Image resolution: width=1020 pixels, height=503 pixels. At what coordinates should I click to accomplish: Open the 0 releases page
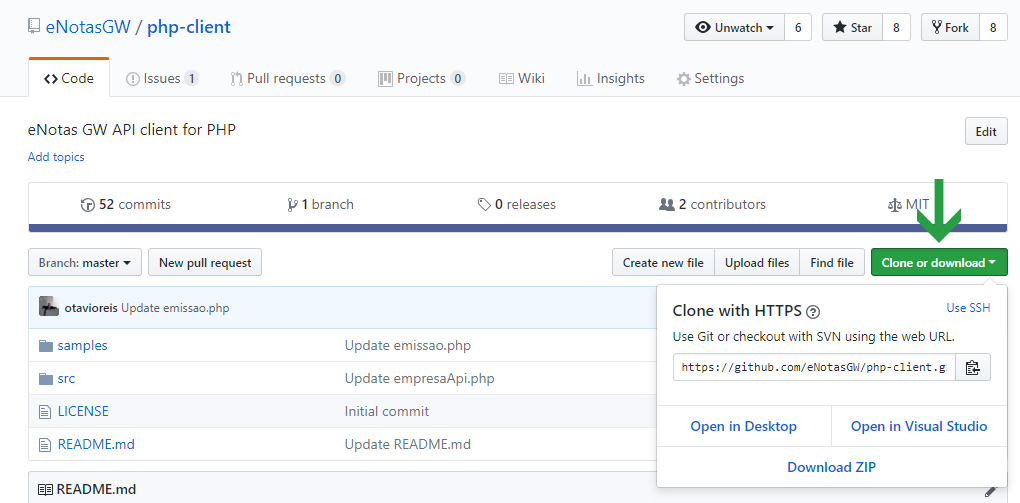pyautogui.click(x=517, y=204)
